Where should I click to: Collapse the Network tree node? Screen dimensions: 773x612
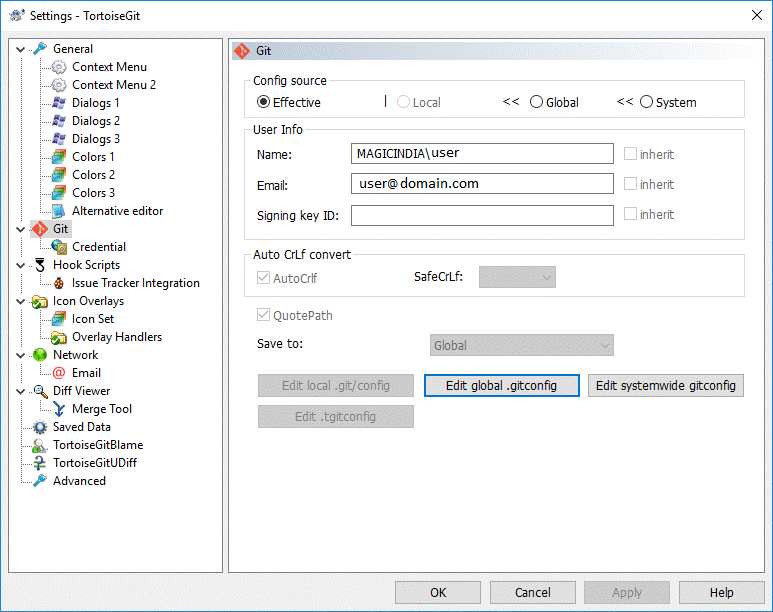[21, 355]
